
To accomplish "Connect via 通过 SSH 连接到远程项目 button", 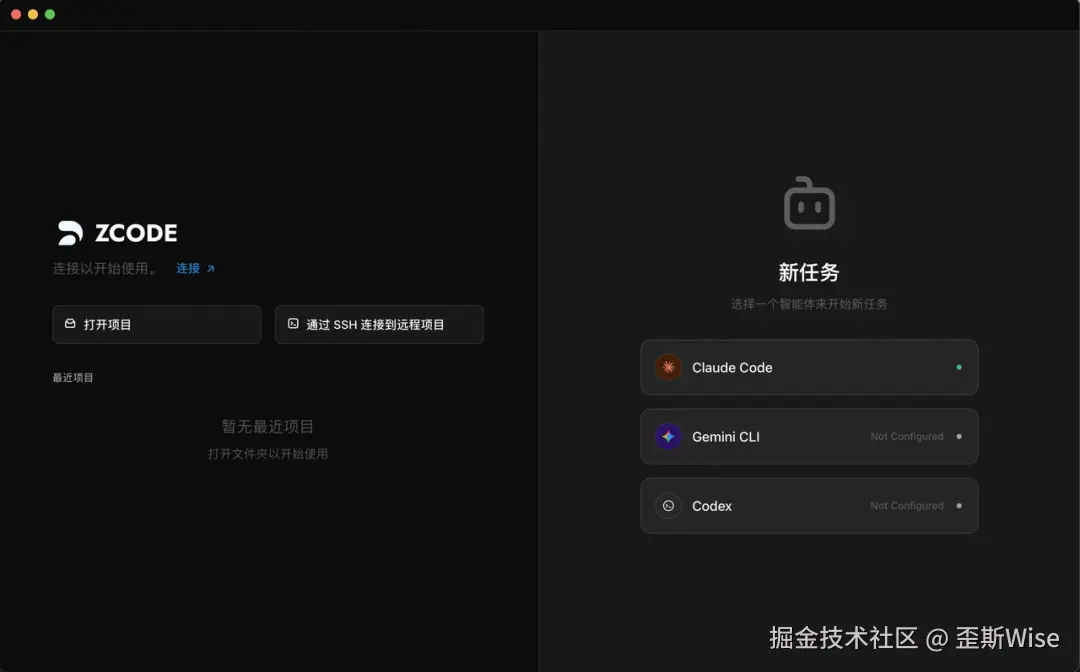I will tap(379, 324).
